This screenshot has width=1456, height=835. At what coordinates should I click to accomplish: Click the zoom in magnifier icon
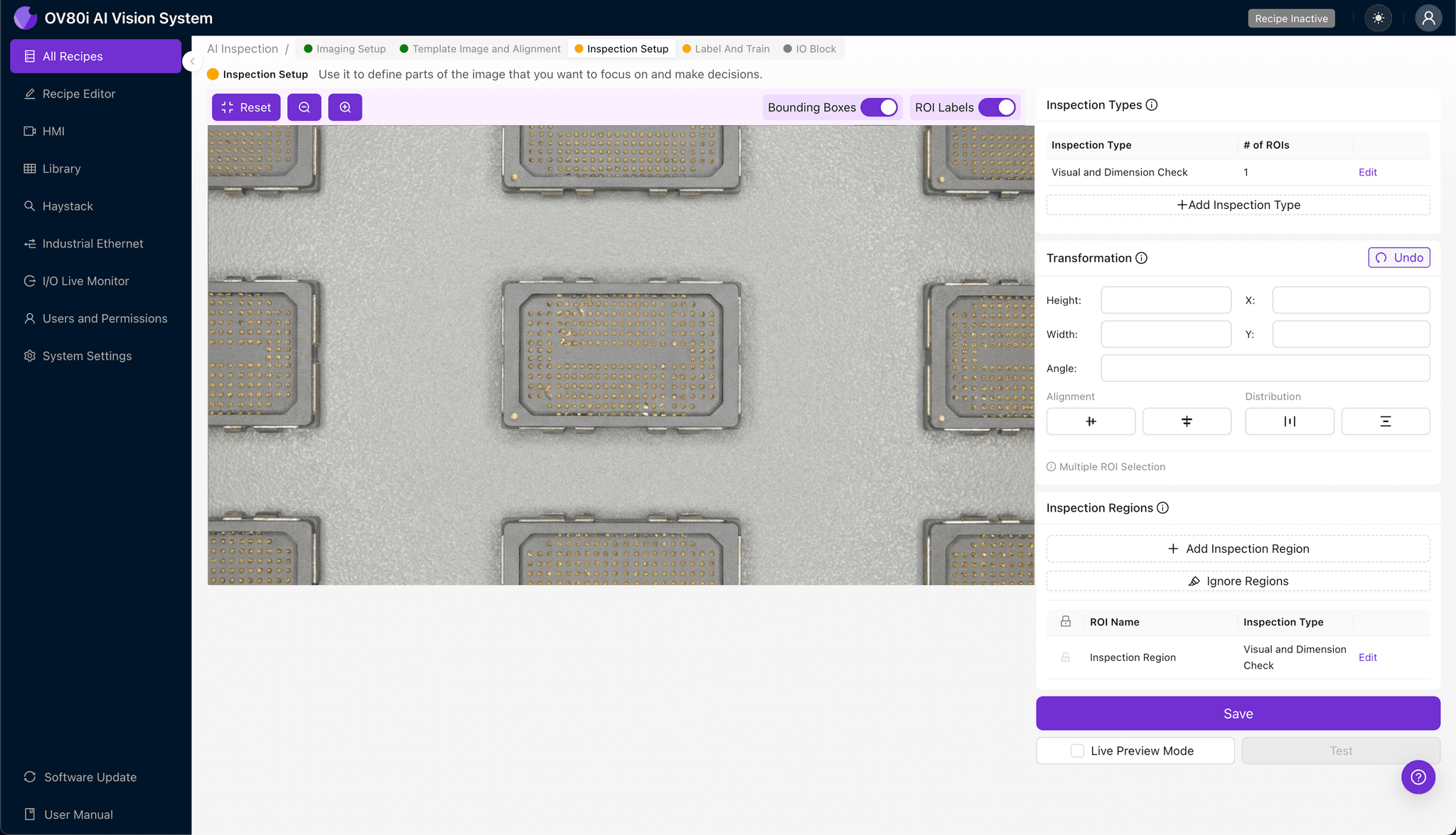pyautogui.click(x=345, y=107)
